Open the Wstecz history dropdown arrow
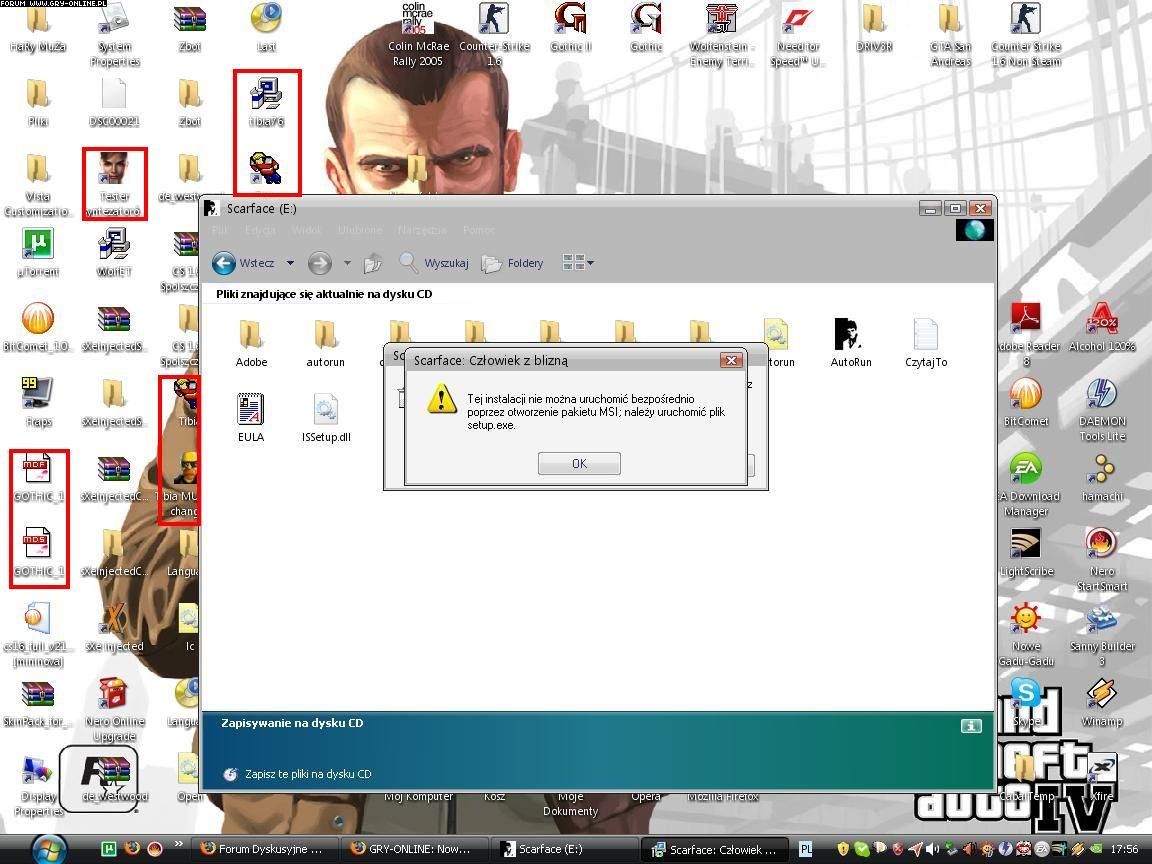1152x864 pixels. (x=290, y=263)
